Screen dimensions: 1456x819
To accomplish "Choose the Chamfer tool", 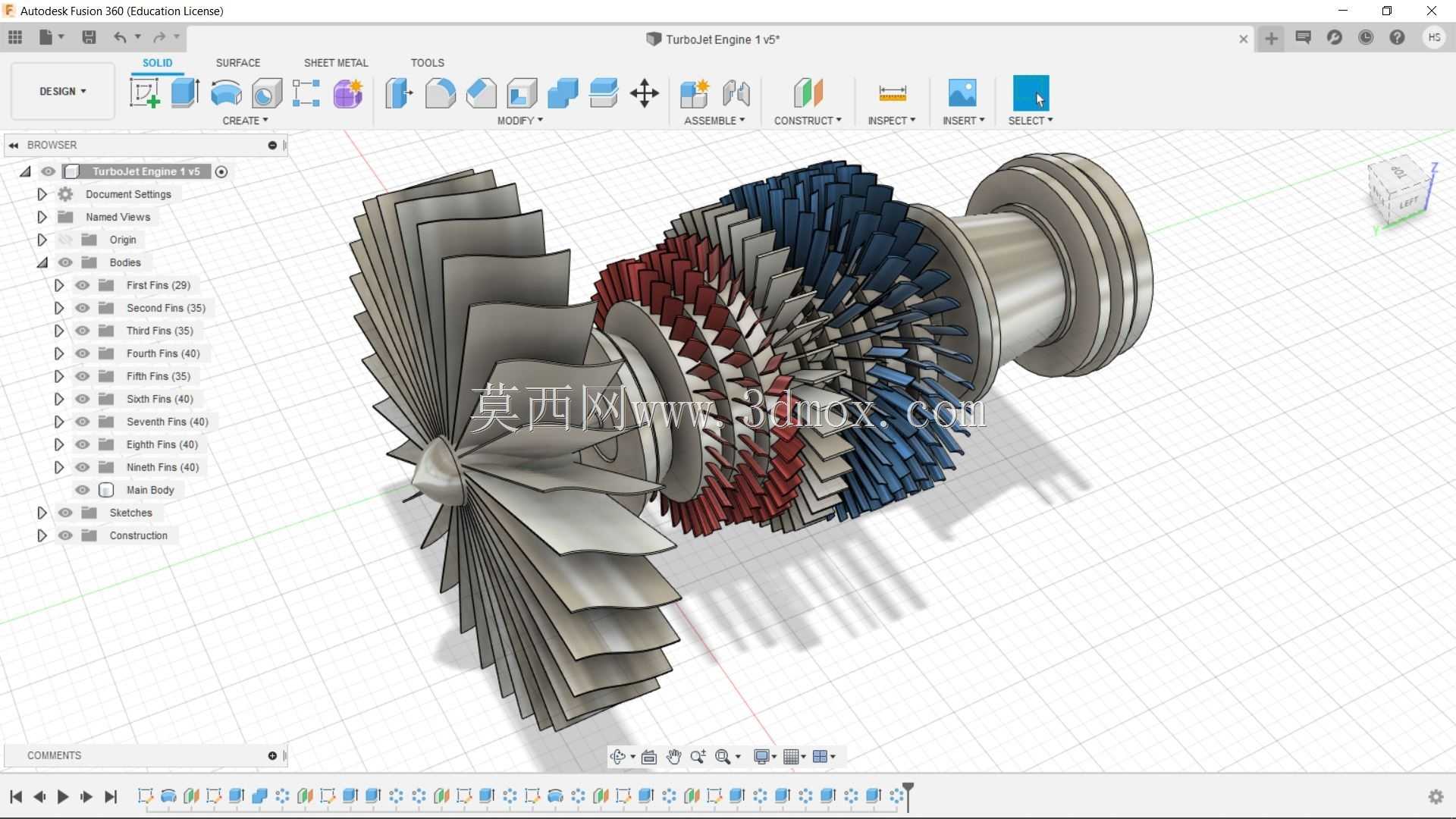I will tap(481, 93).
